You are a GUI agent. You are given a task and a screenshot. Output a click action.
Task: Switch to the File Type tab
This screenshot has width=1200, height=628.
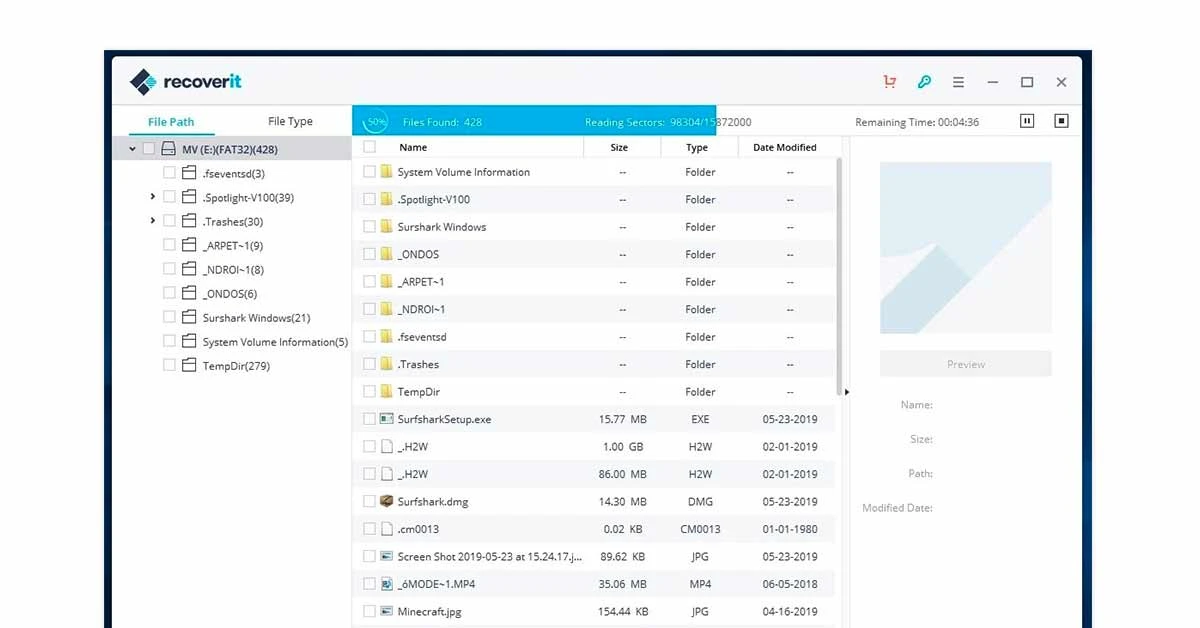[289, 121]
